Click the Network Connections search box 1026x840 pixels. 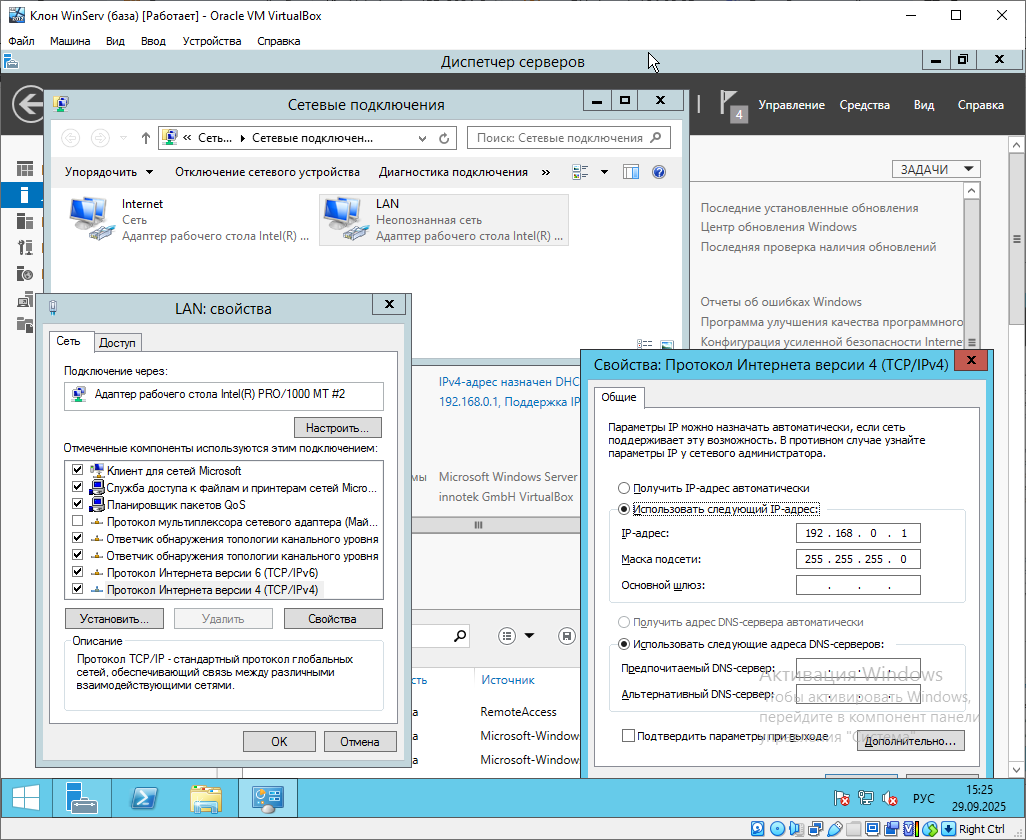click(x=569, y=138)
